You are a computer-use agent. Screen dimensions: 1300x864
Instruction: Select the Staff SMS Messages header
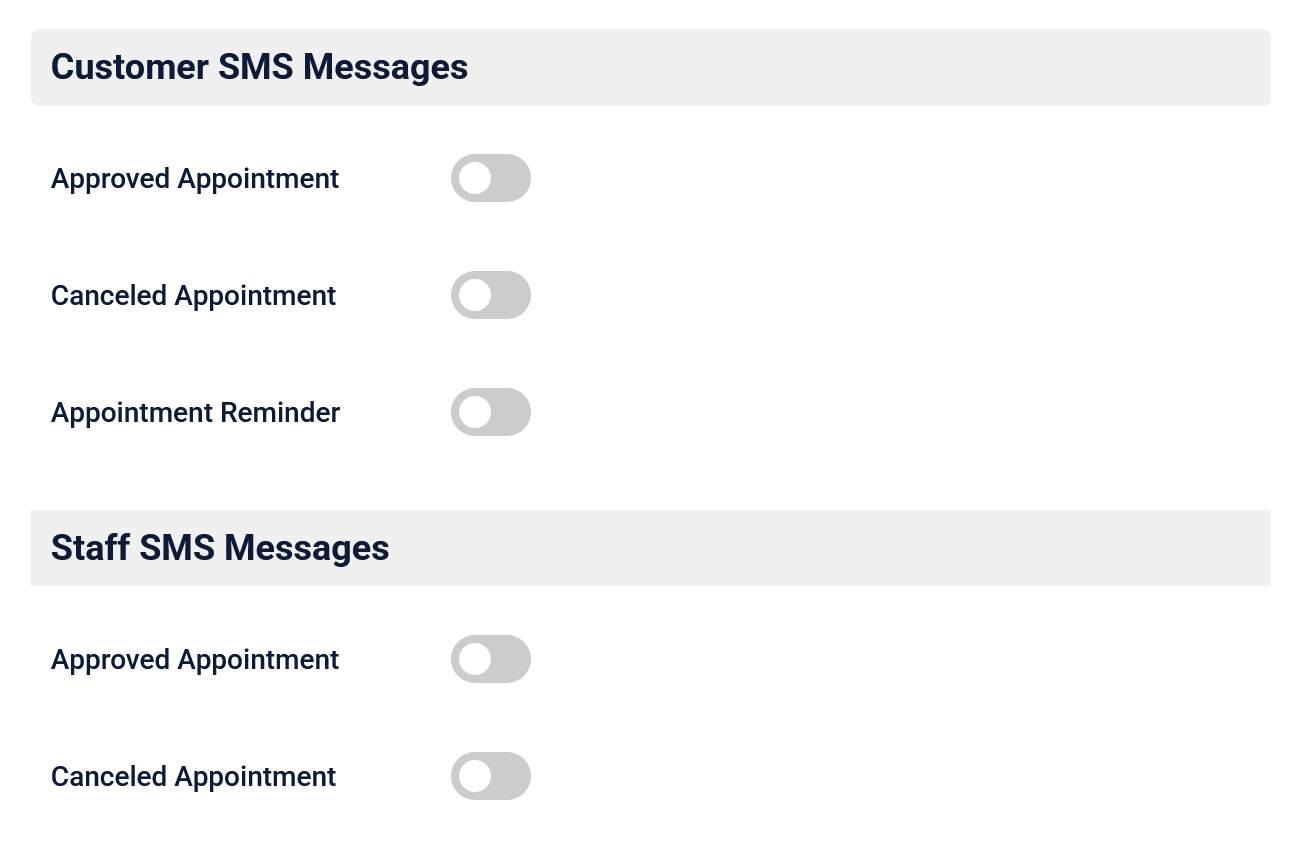pyautogui.click(x=220, y=548)
